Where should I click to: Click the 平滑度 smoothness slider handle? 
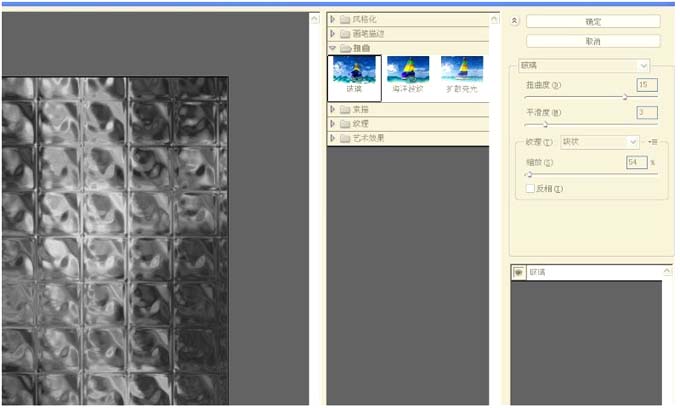pos(546,125)
